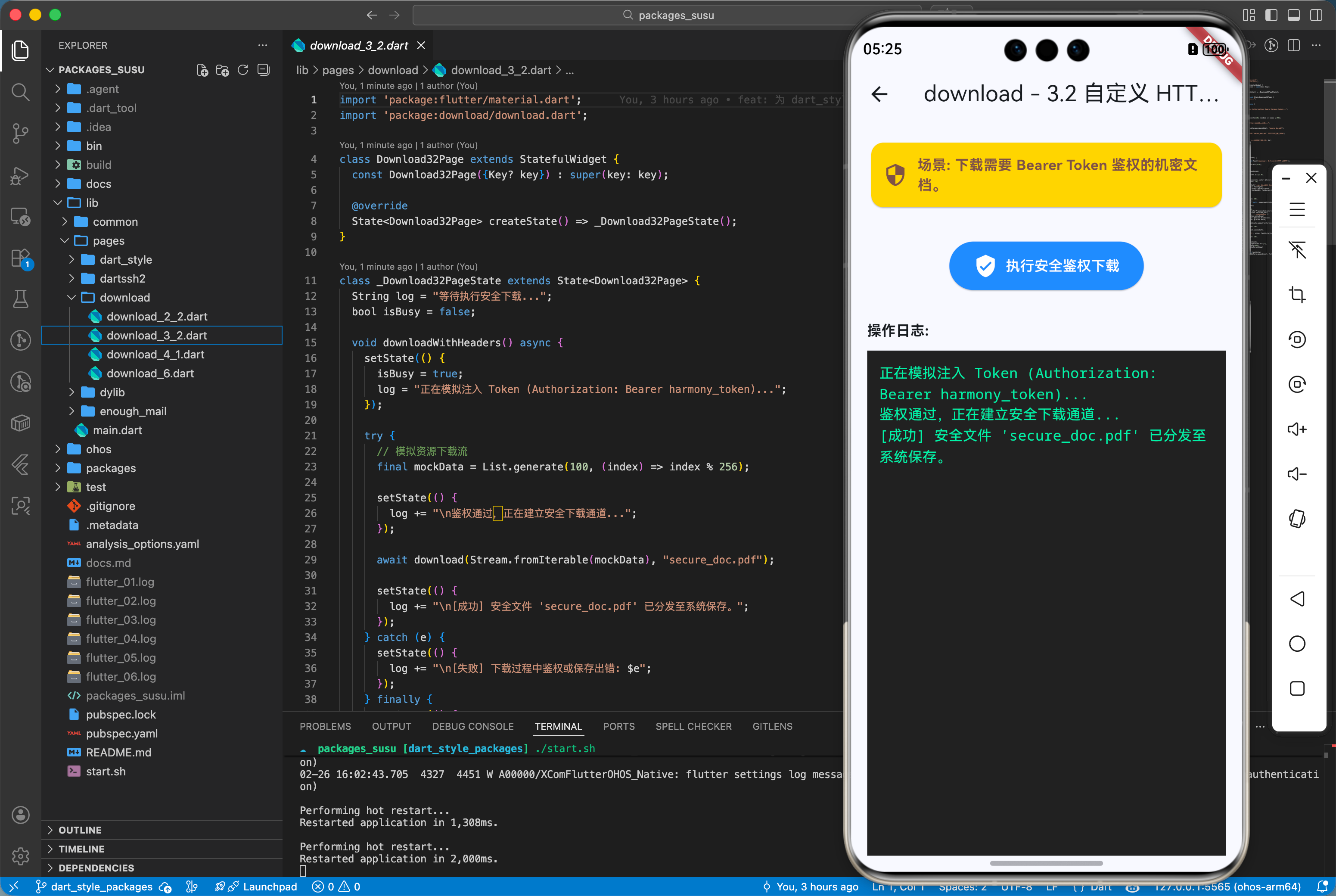Click New File icon in explorer header
1336x896 pixels.
click(202, 70)
